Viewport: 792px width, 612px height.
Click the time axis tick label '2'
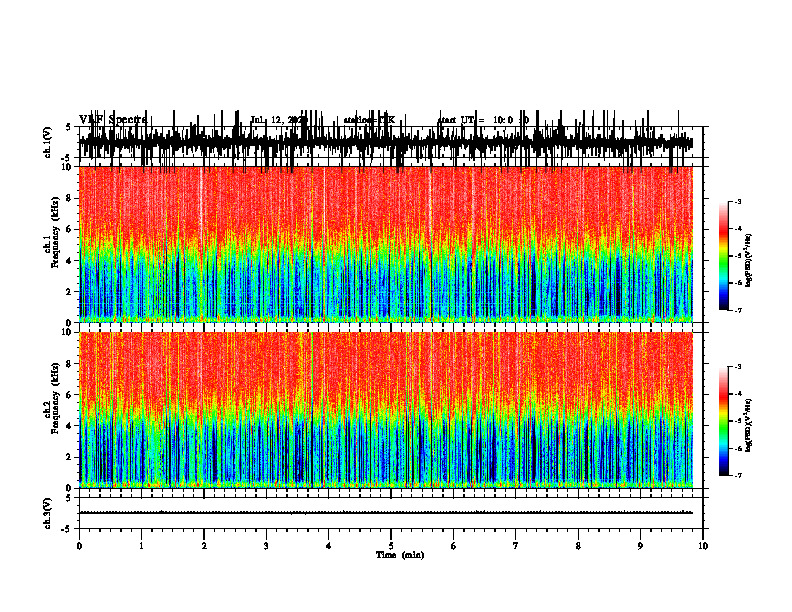pyautogui.click(x=204, y=546)
